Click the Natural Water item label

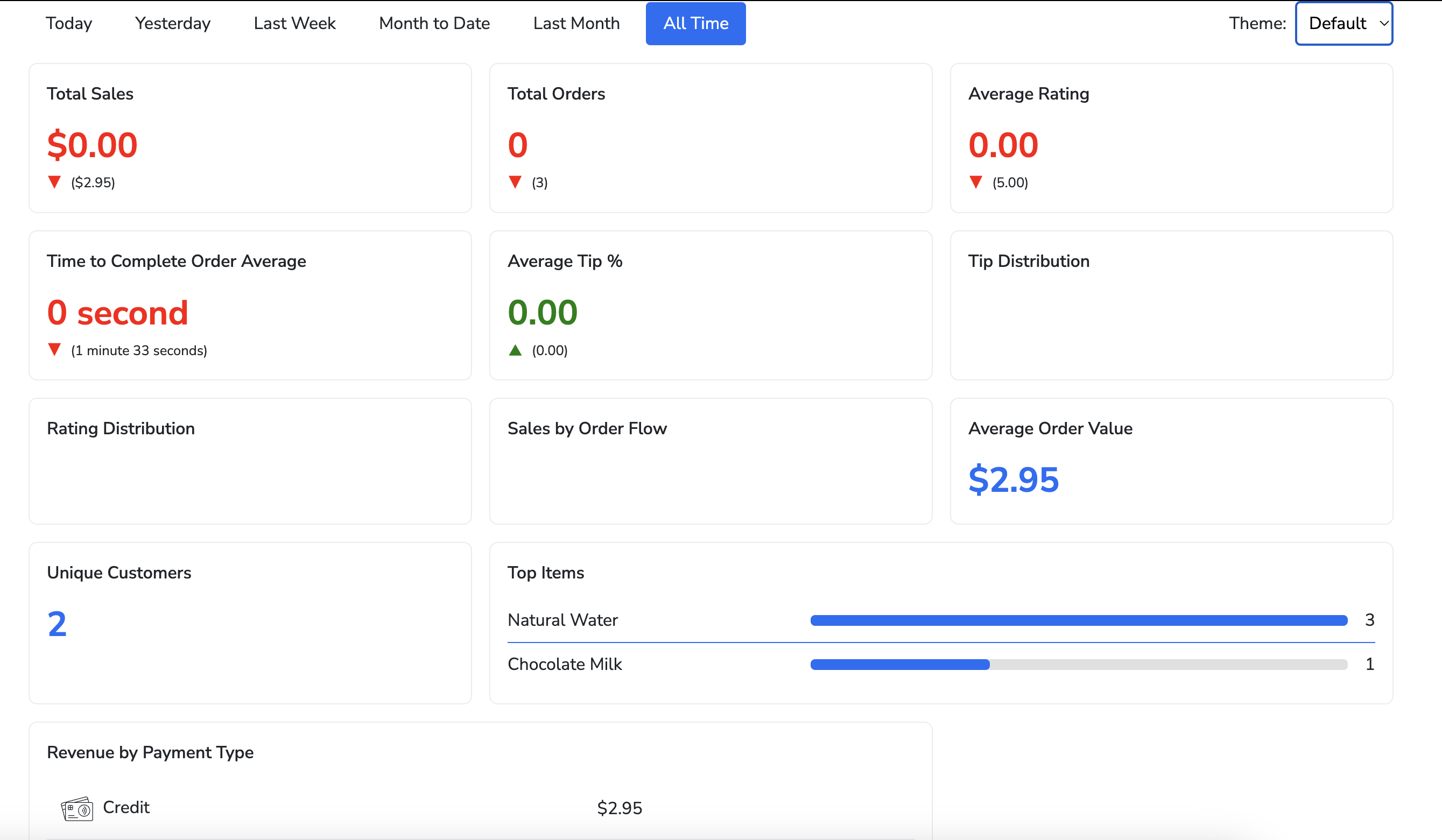562,620
